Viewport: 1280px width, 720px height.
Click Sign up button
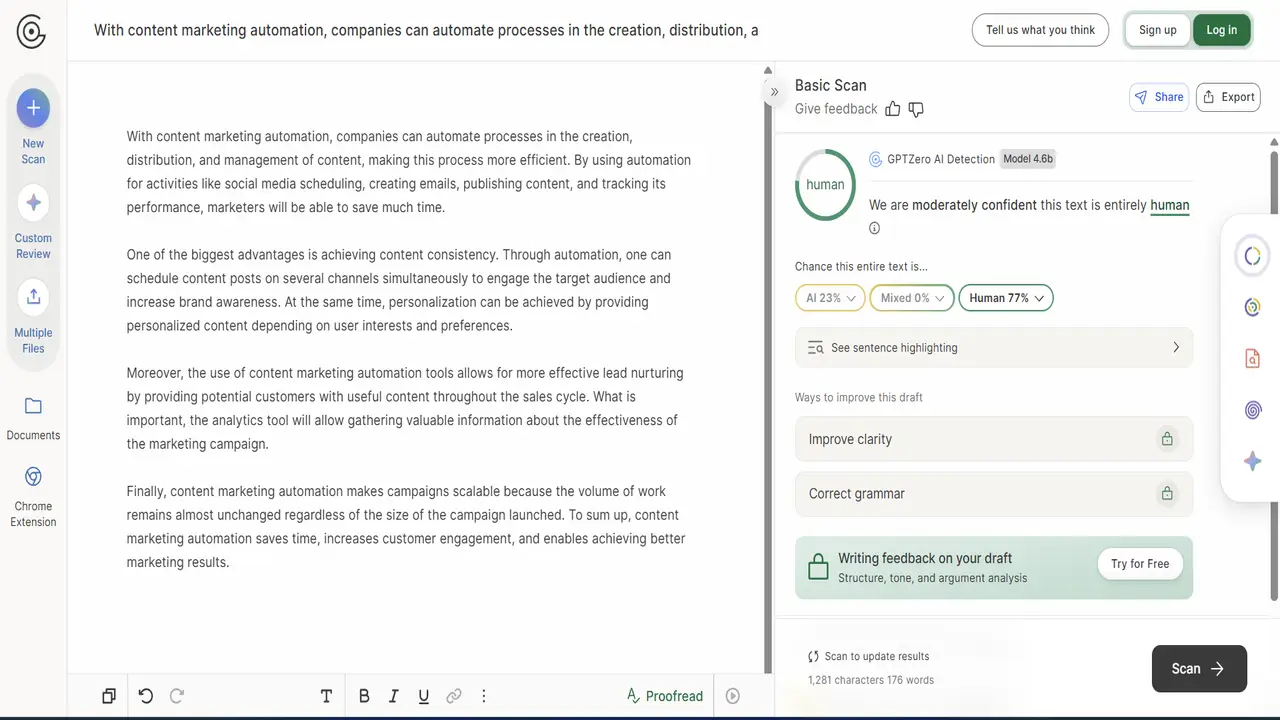click(x=1157, y=30)
